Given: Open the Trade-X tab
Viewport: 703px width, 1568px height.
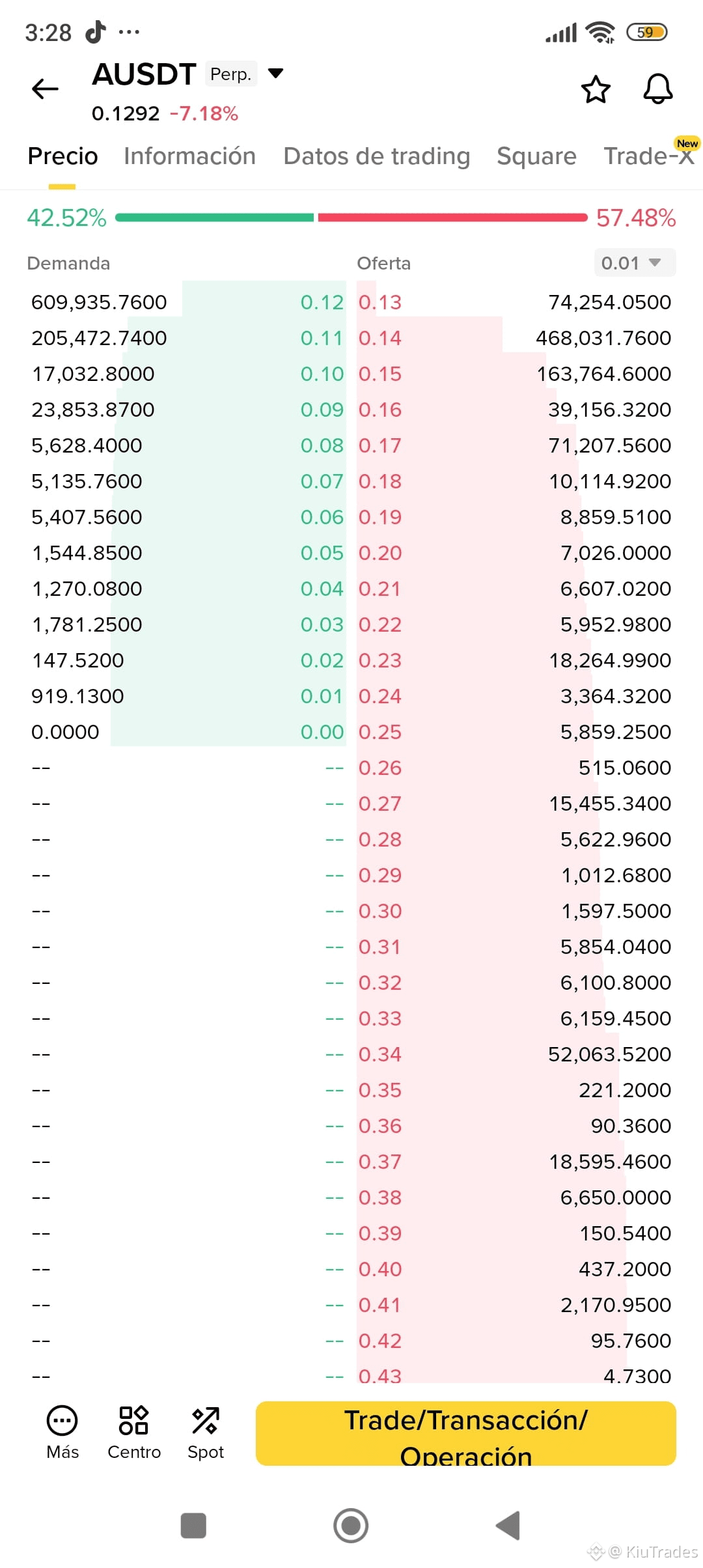Looking at the screenshot, I should click(649, 156).
